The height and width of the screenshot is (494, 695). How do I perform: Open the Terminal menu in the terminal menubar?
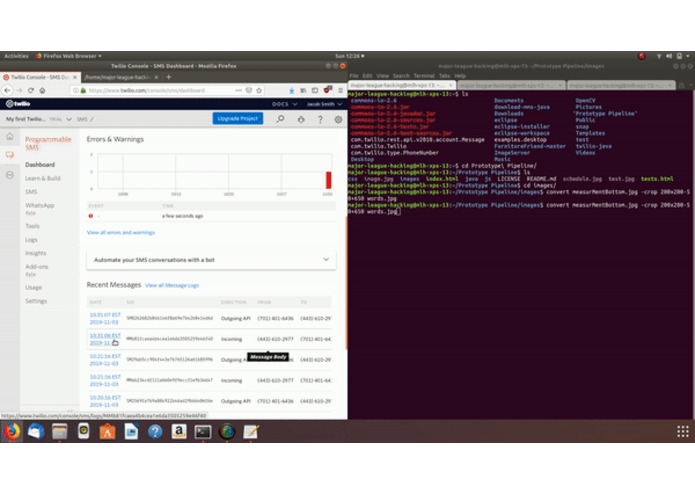pos(424,76)
